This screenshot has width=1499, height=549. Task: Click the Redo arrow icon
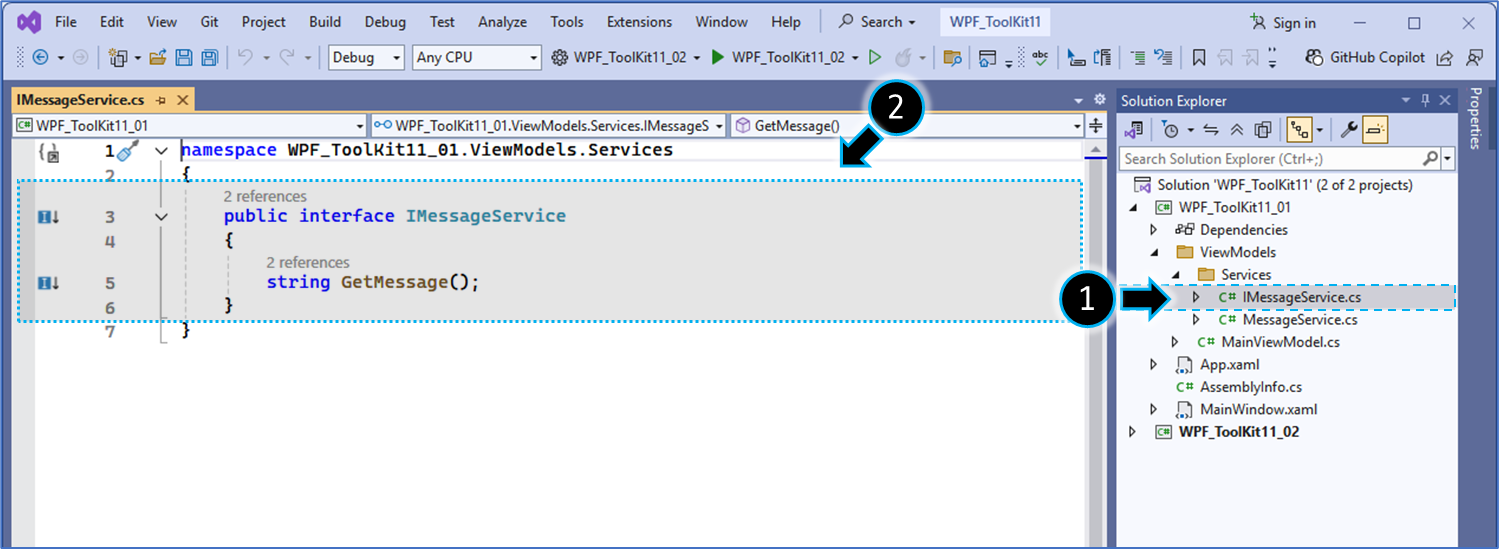287,58
